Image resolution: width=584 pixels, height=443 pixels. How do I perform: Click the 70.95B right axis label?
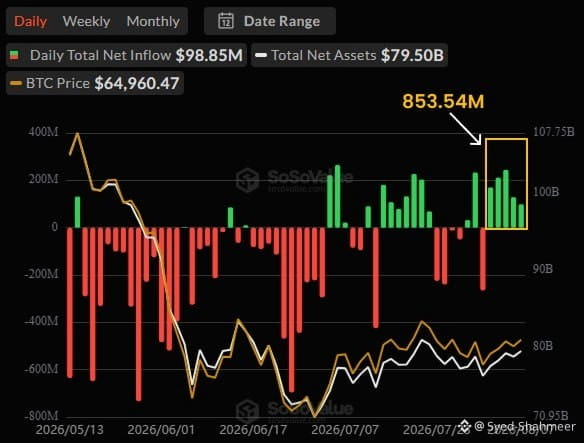click(550, 415)
